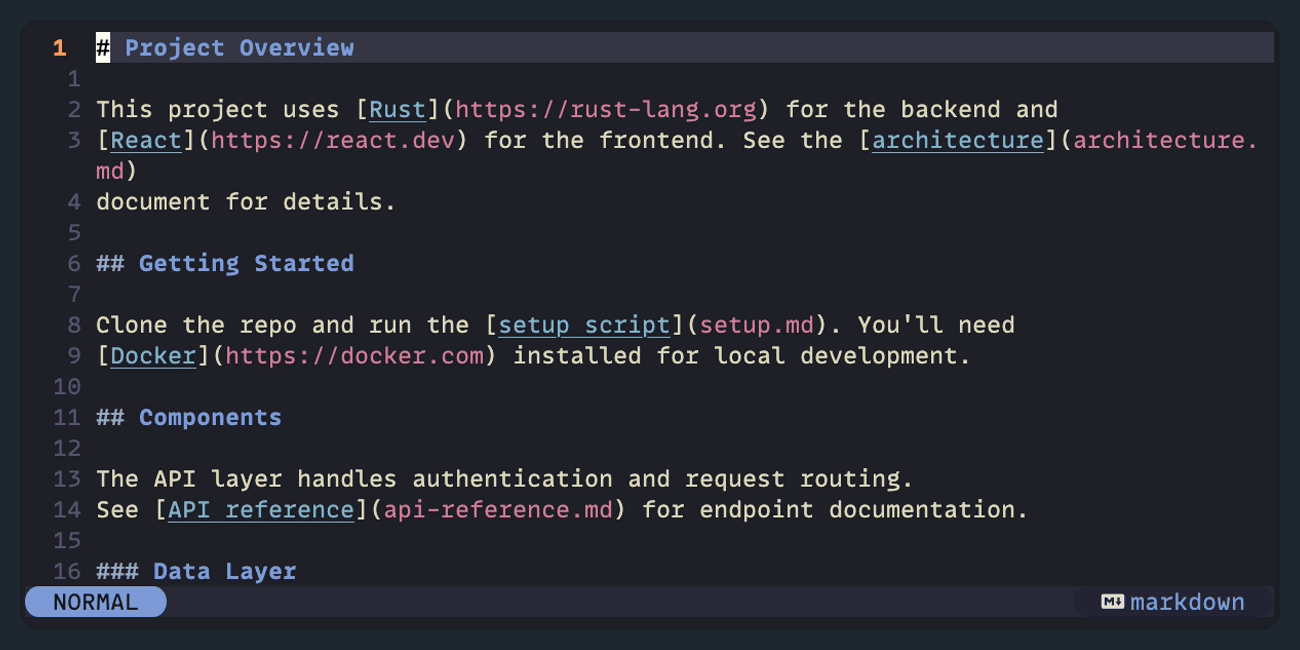Click the setup.md link target
This screenshot has height=650, width=1300.
pyautogui.click(x=757, y=325)
